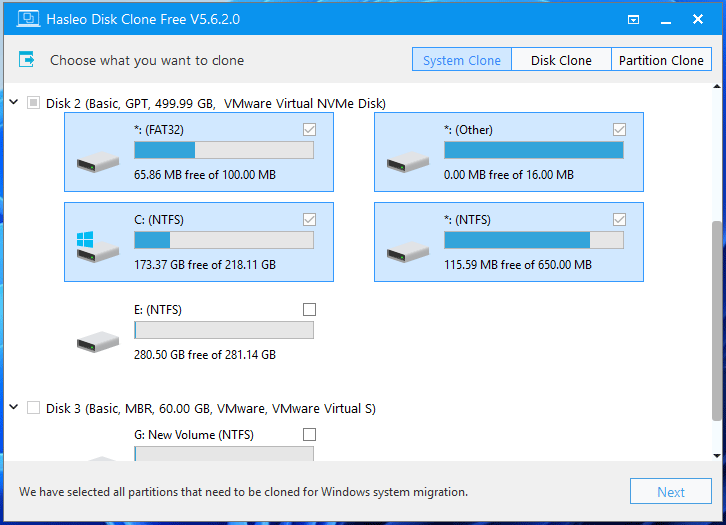Click the clone arrow icon beside the heading
Viewport: 726px width, 525px height.
(x=27, y=60)
